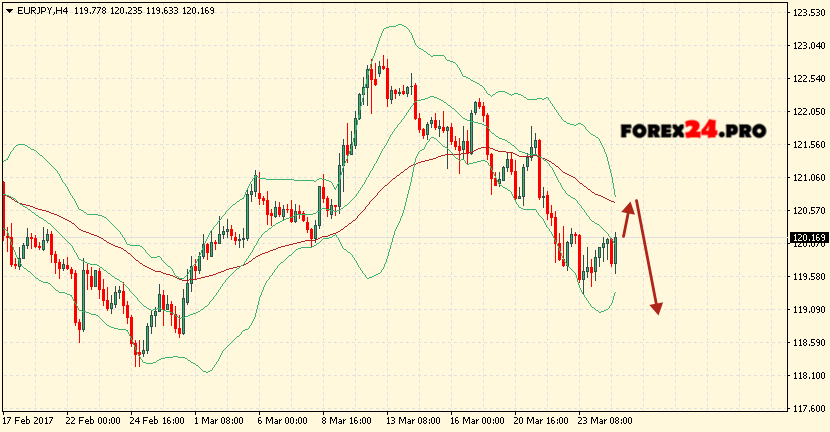Click the 23 Mar 08:00 time label
Viewport: 830px width, 432px height.
click(603, 422)
